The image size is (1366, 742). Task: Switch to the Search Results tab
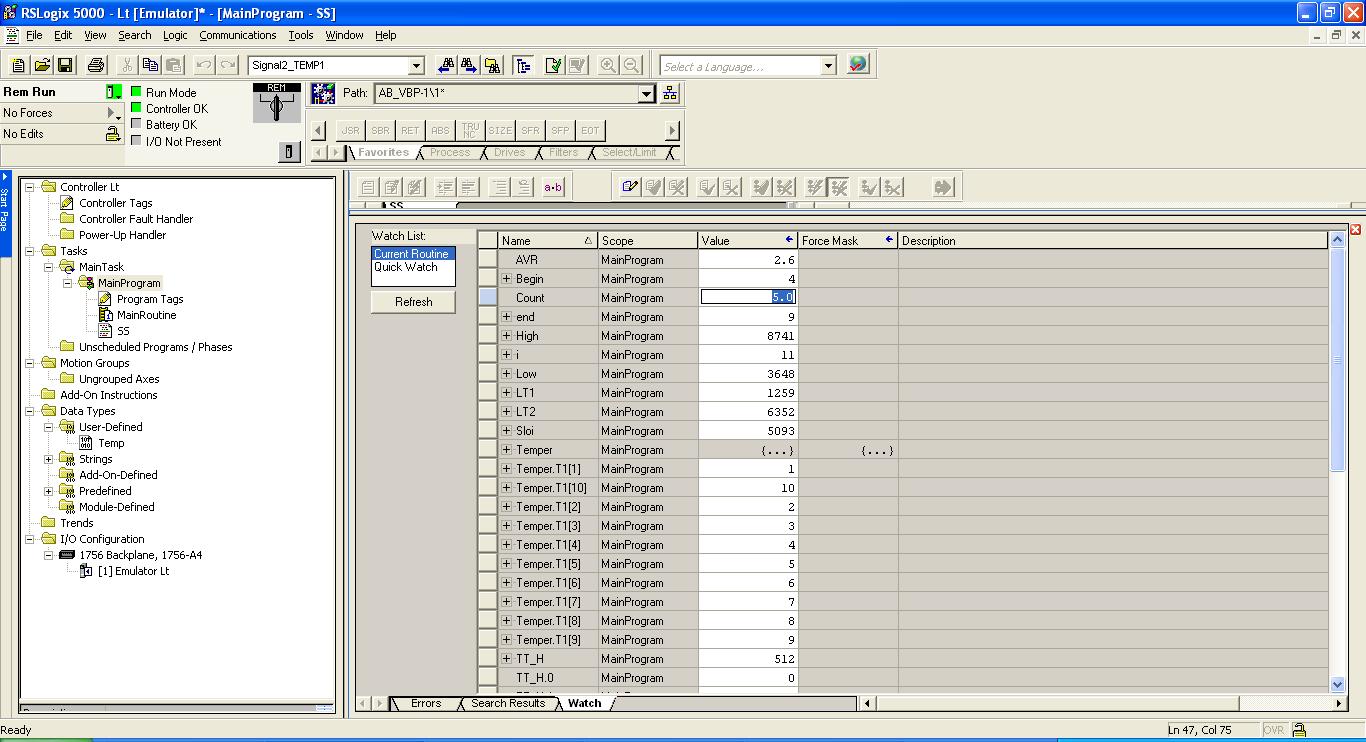[x=508, y=703]
